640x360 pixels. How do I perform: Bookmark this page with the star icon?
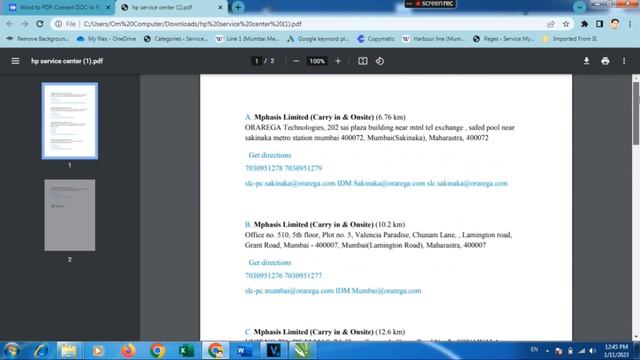[x=566, y=24]
